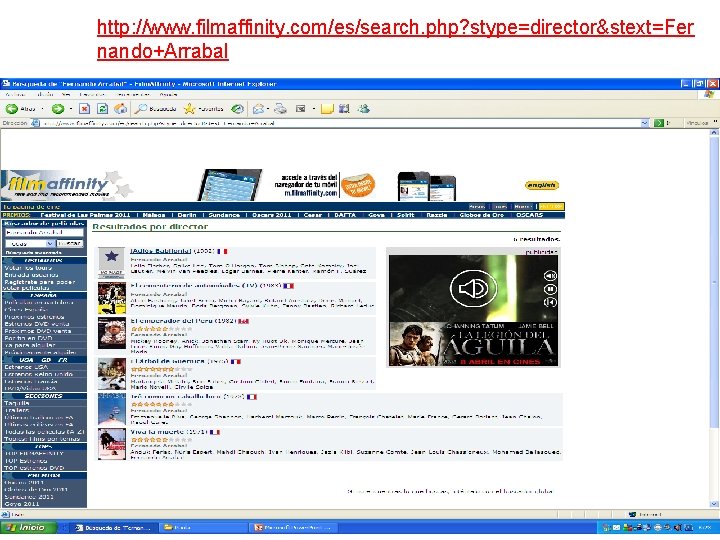Click the Stop loading icon

coord(84,109)
